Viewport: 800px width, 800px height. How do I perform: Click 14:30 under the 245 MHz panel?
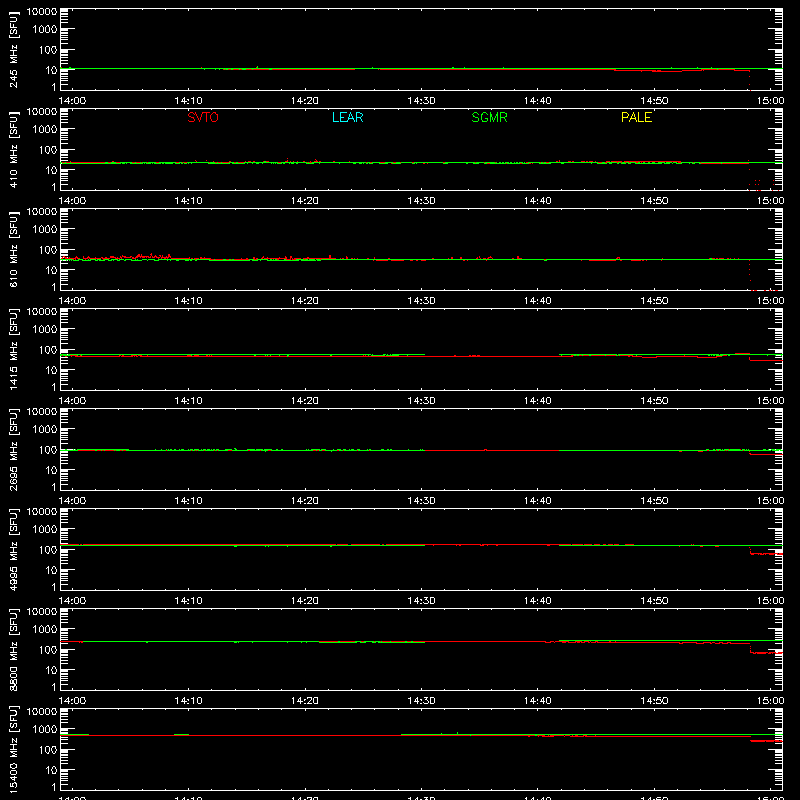(421, 101)
